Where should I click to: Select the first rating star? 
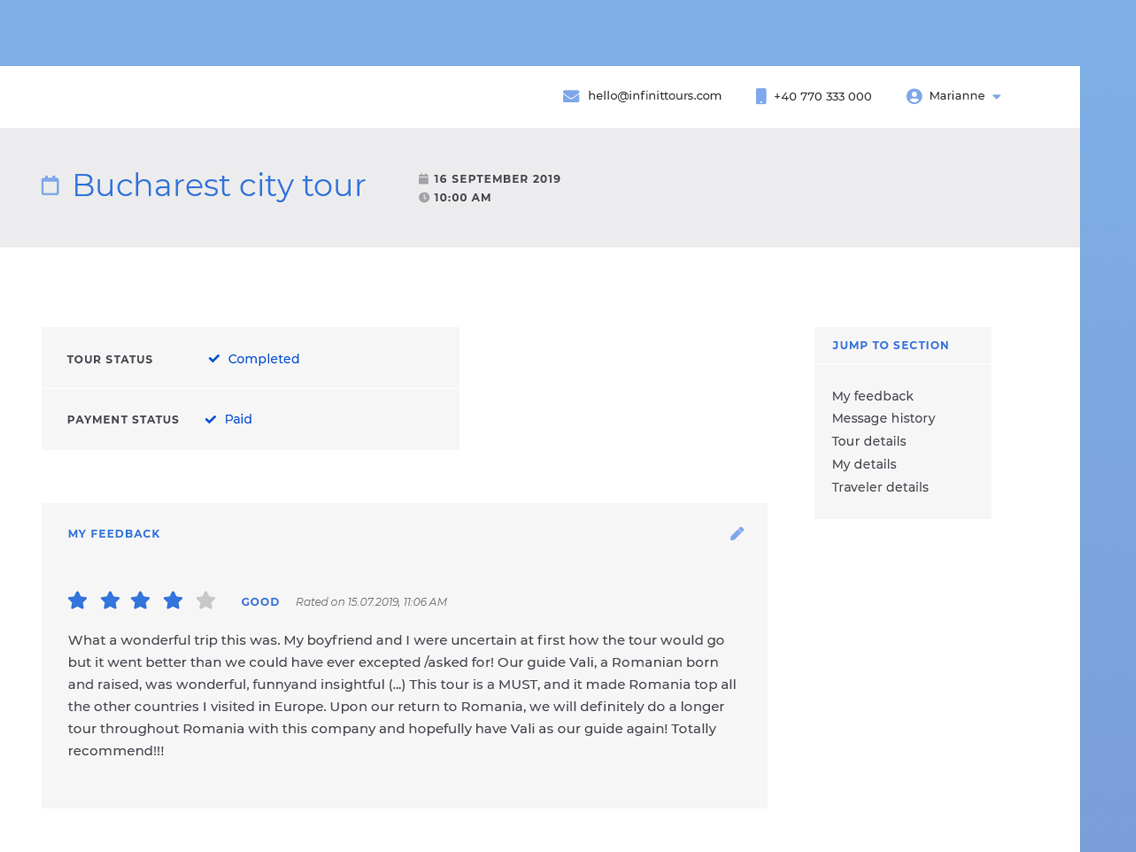(x=78, y=600)
